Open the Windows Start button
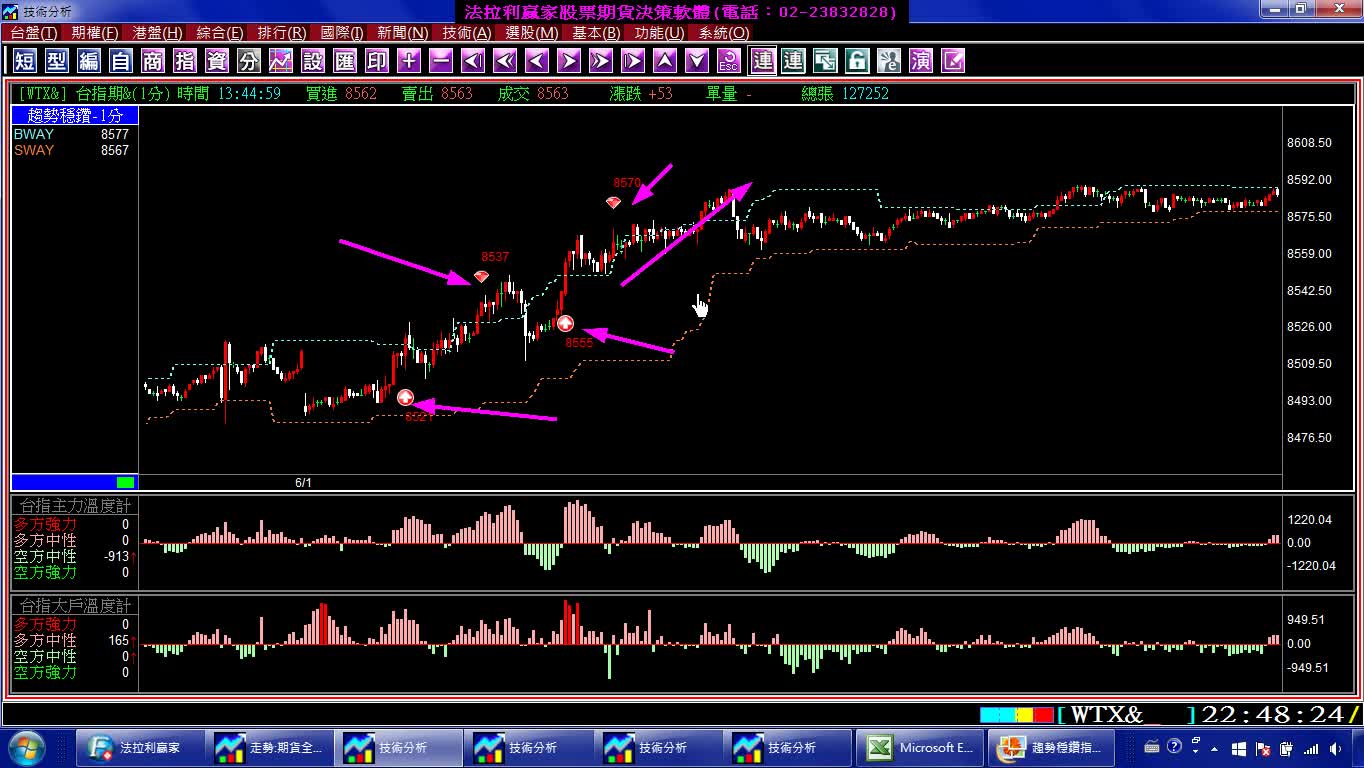 coord(25,747)
